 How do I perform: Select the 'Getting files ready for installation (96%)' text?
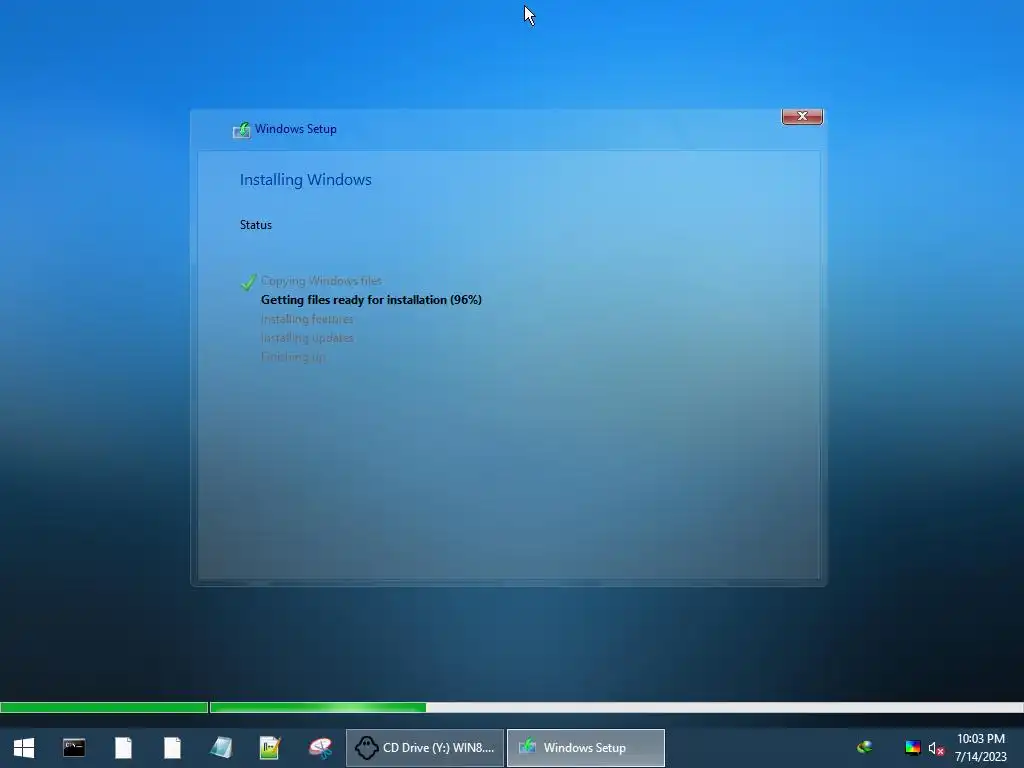[x=371, y=300]
